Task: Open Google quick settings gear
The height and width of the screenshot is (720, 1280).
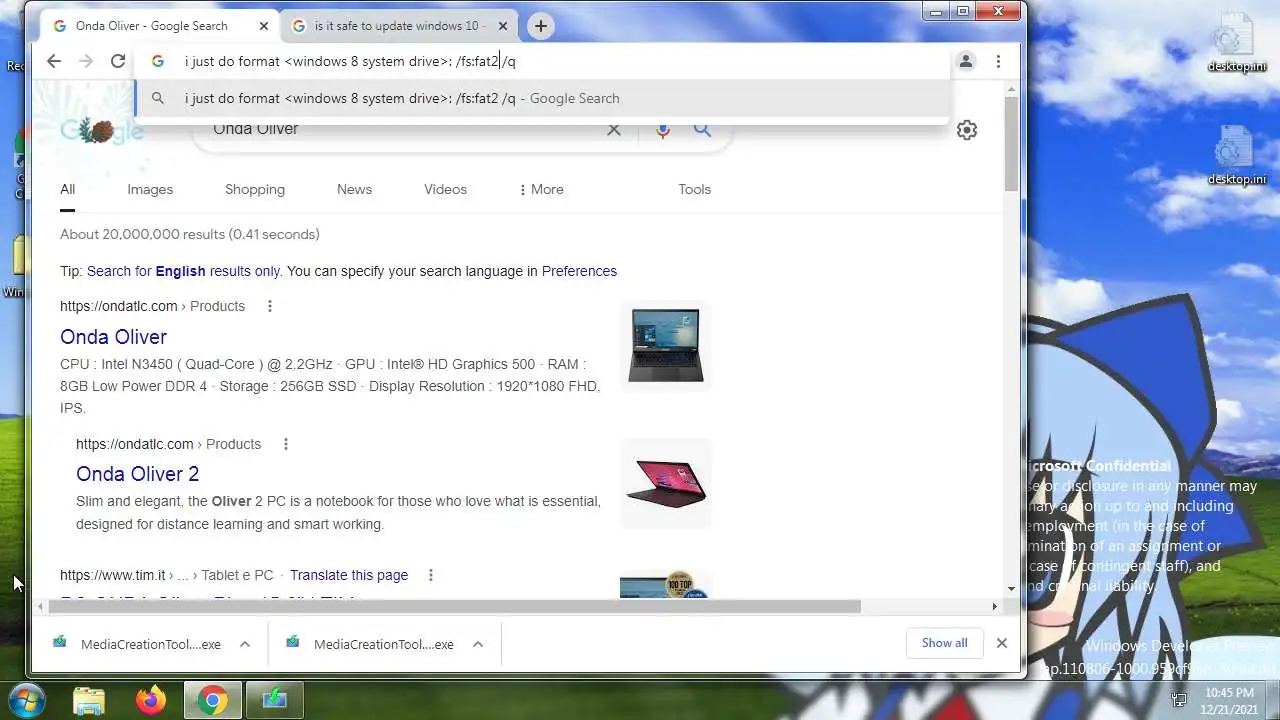Action: point(967,130)
